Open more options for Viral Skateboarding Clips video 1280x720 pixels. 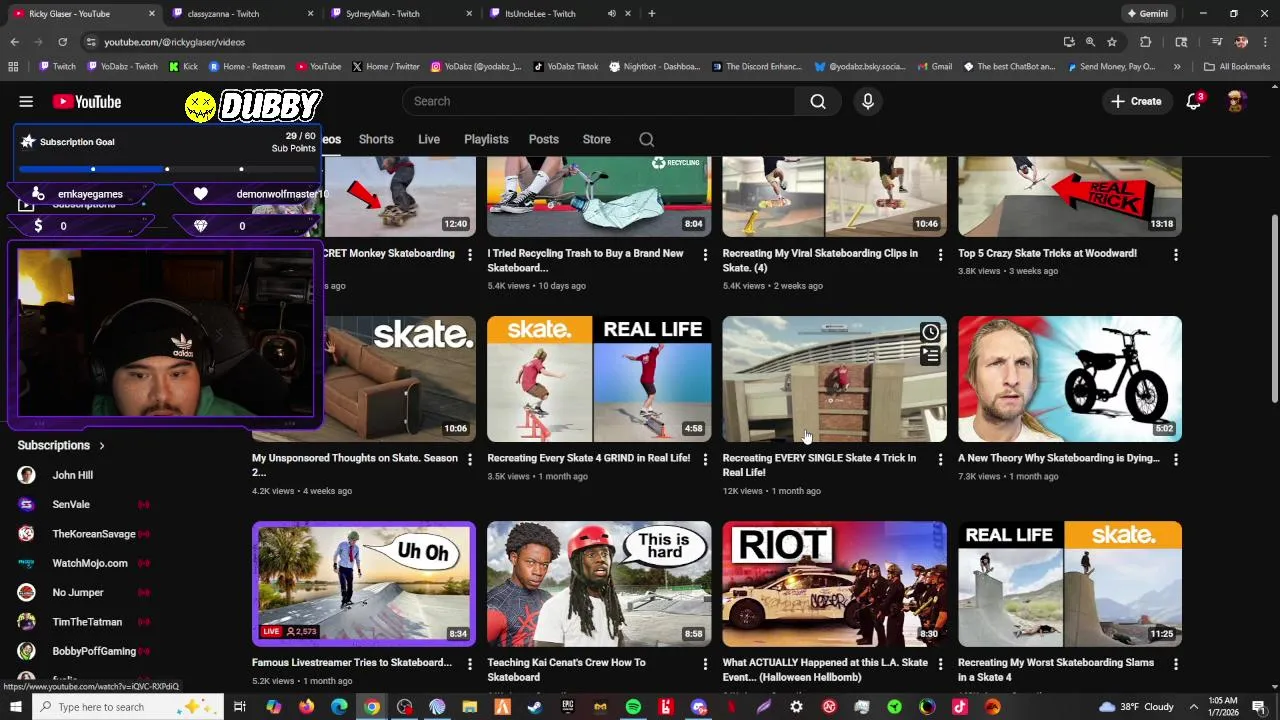click(940, 255)
